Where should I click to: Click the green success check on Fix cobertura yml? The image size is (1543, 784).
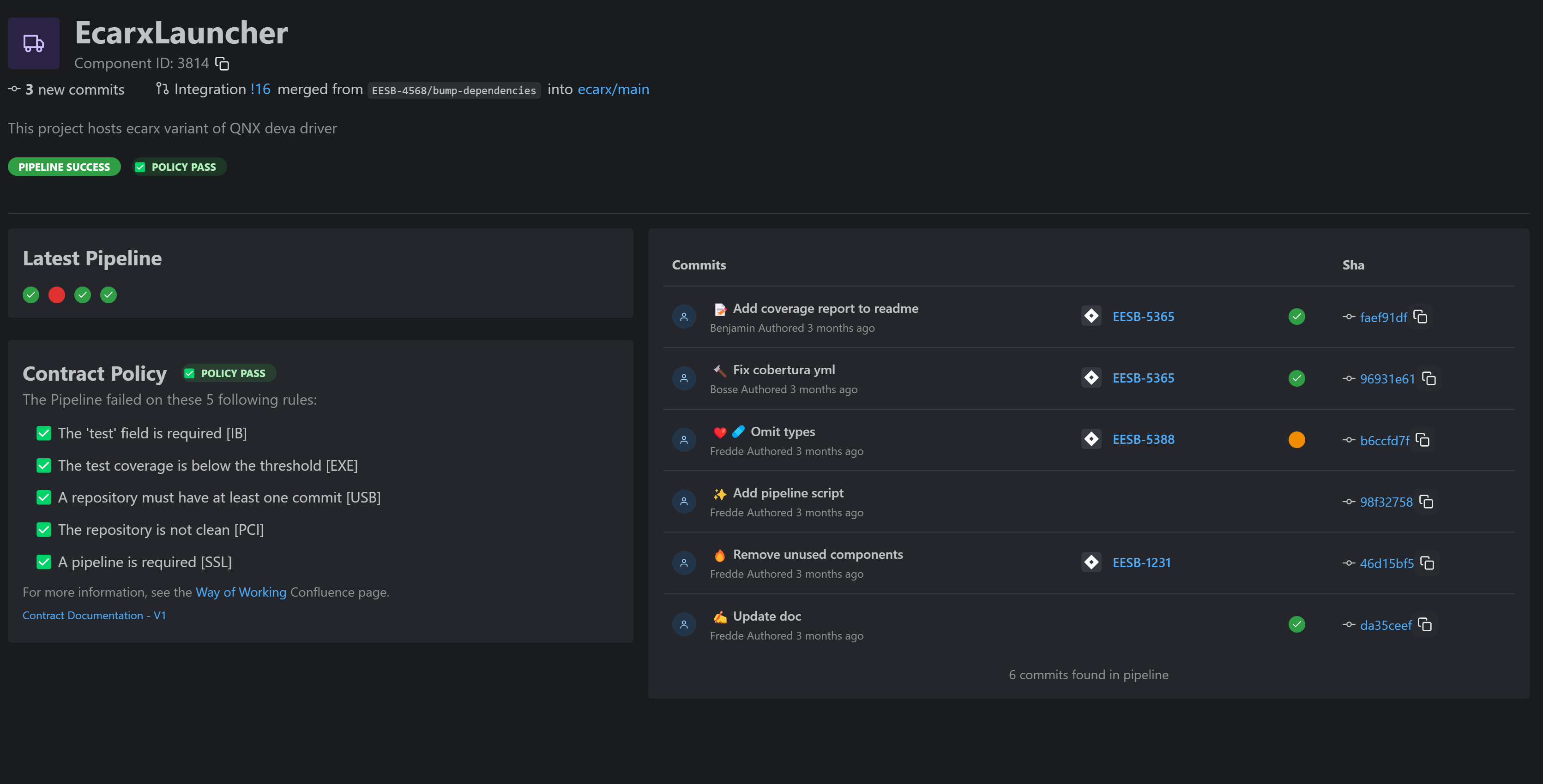1297,377
